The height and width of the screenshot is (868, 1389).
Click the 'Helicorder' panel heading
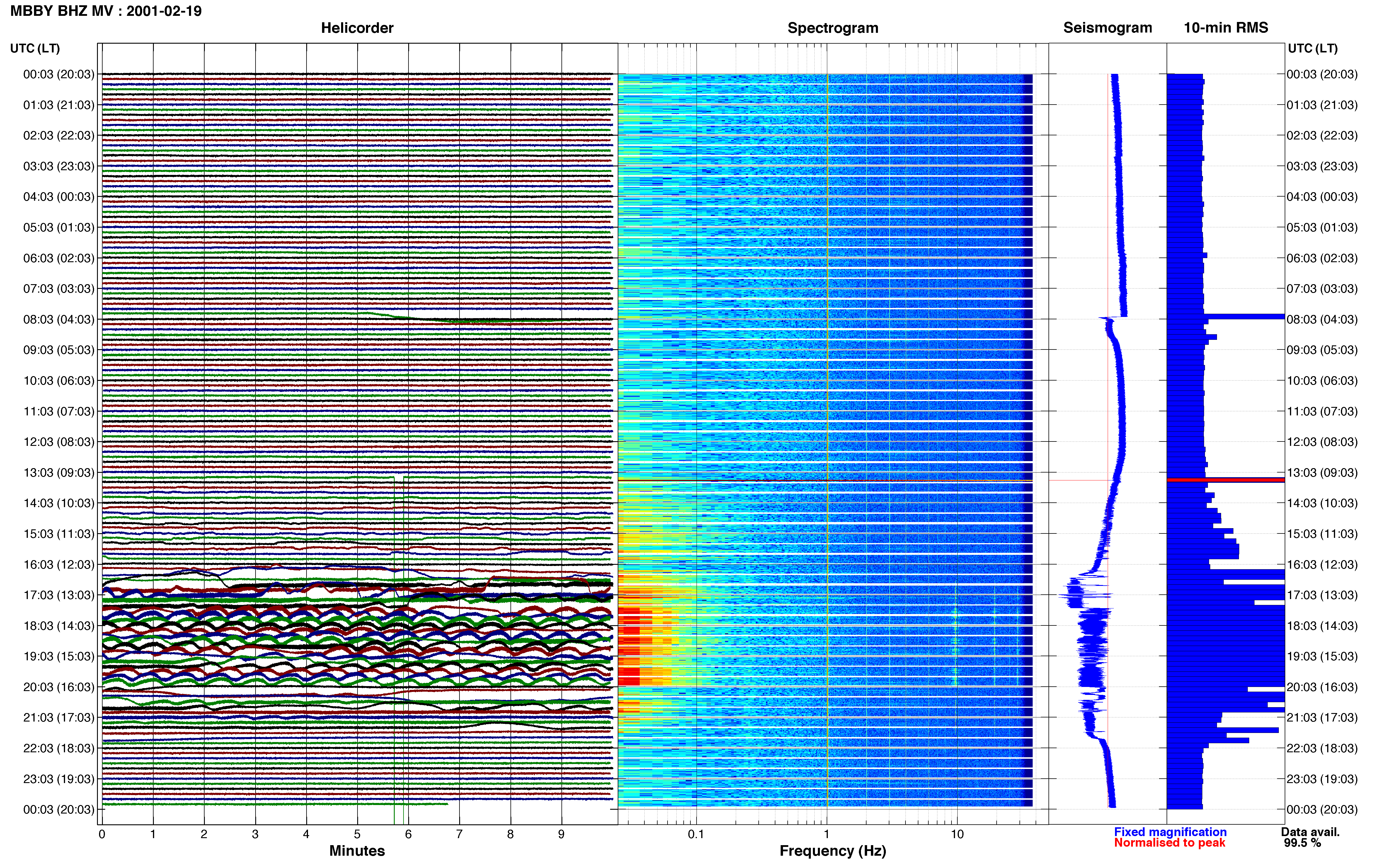tap(357, 28)
